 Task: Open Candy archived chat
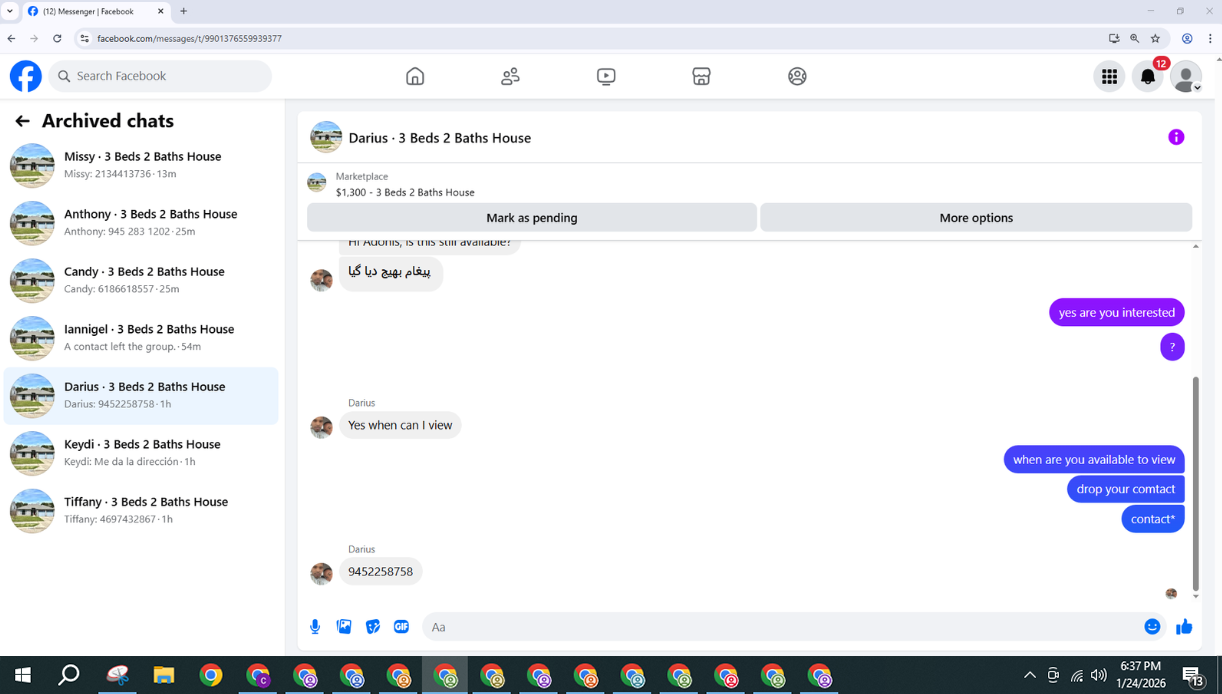click(141, 280)
